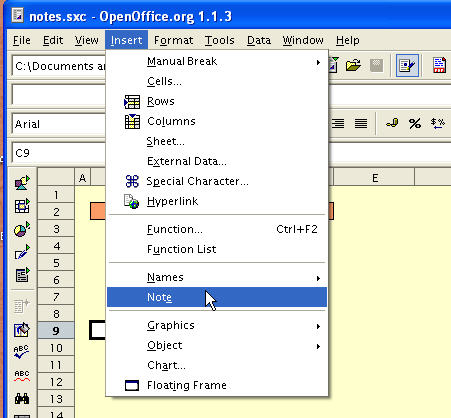Open the Form sidebar tool
Image resolution: width=451 pixels, height=418 pixels.
(22, 275)
